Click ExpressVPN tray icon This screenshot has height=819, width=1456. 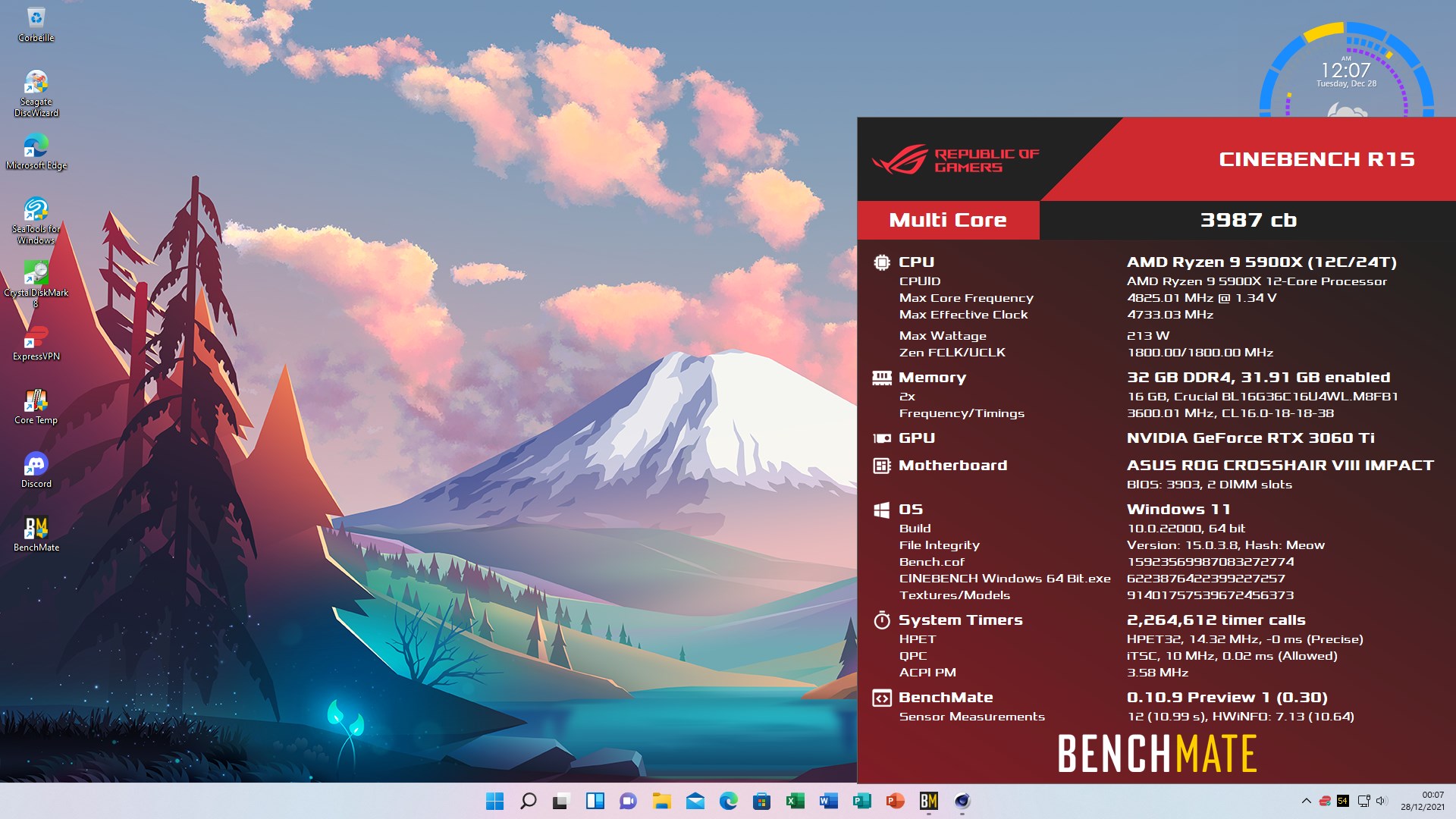click(x=1325, y=801)
